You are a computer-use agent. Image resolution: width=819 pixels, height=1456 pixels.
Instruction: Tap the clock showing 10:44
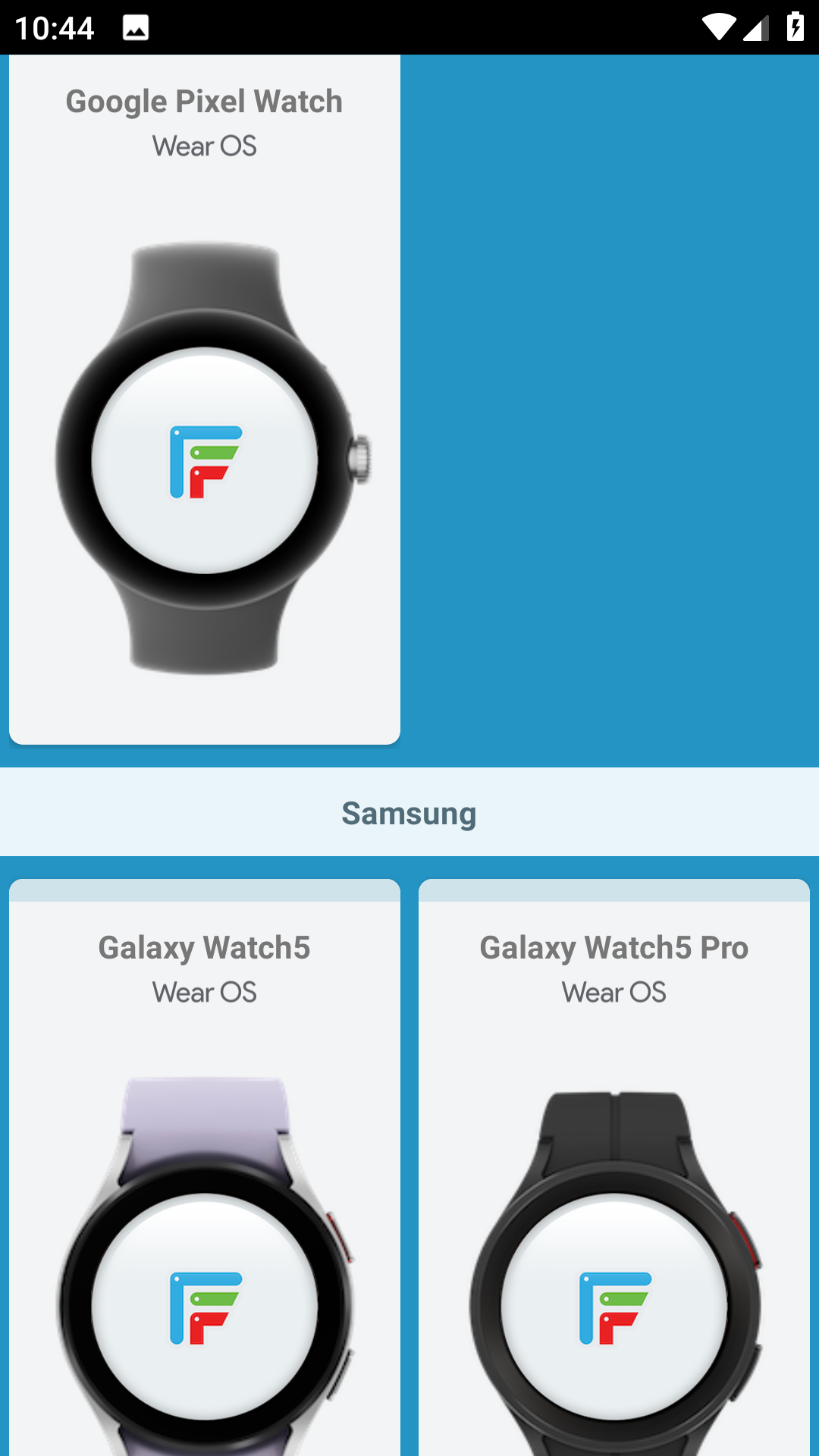click(55, 28)
